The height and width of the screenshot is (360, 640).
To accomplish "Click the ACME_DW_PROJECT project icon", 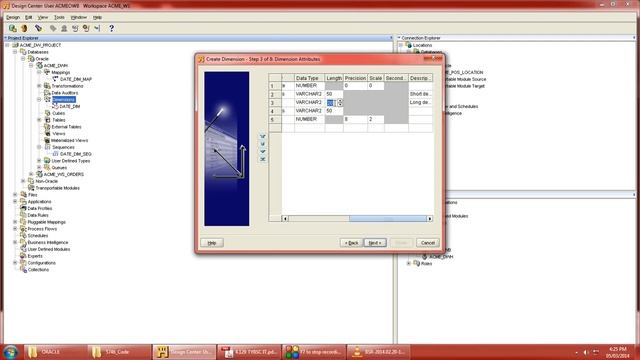I will pos(16,45).
